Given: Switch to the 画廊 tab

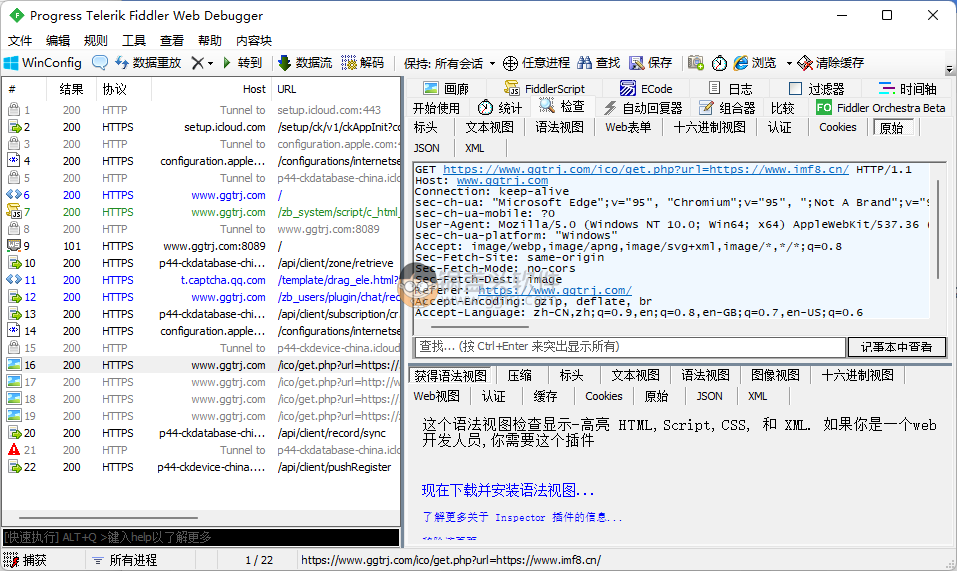Looking at the screenshot, I should click(446, 89).
